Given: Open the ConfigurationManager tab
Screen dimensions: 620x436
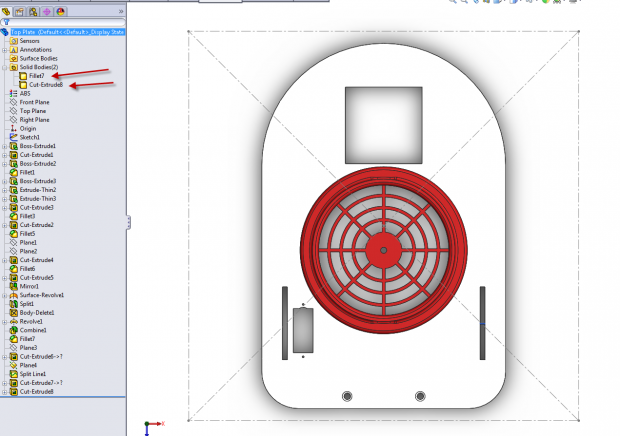Looking at the screenshot, I should [x=34, y=11].
